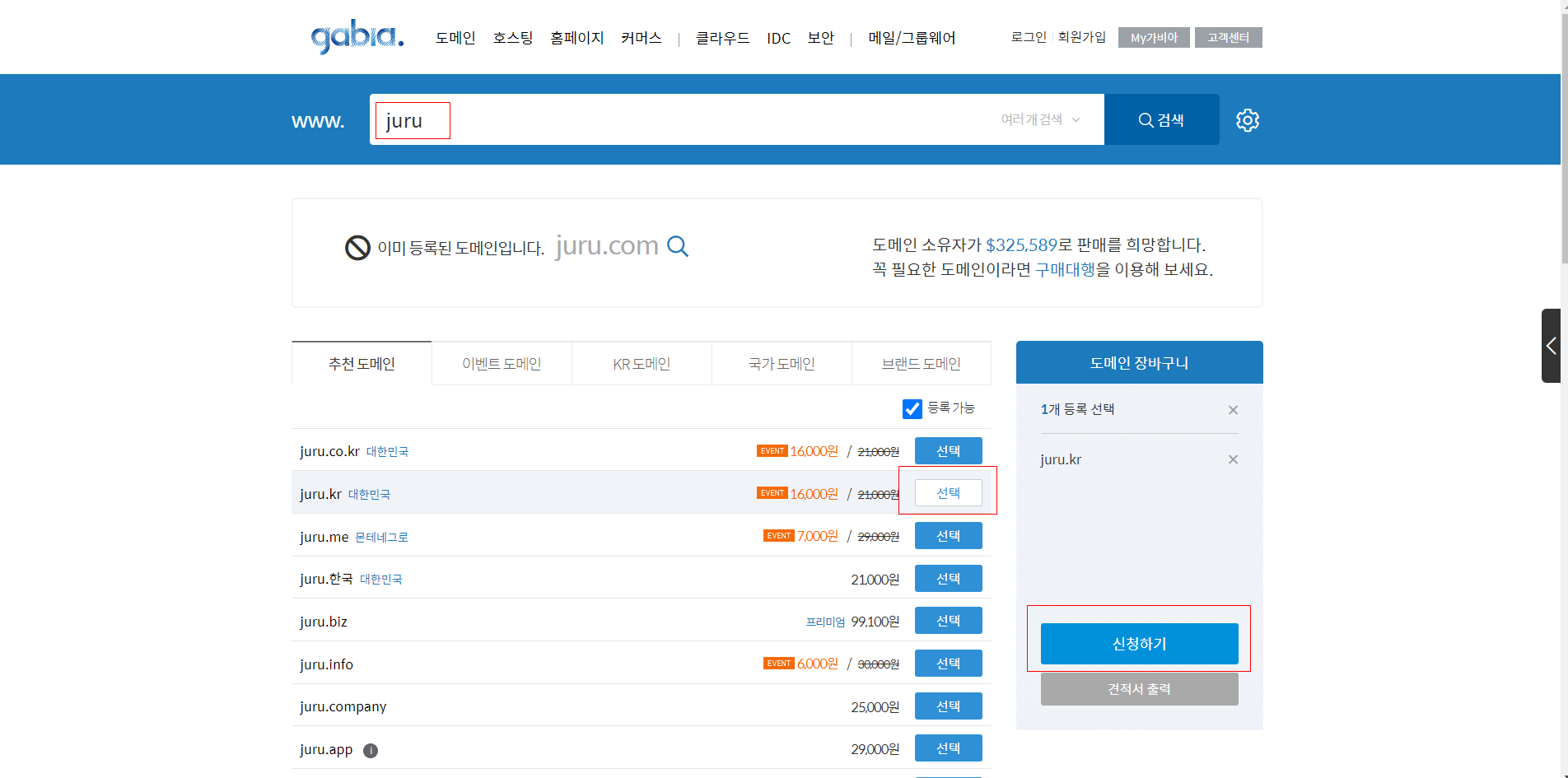The height and width of the screenshot is (778, 1568).
Task: Click the 검색 search button
Action: [1162, 119]
